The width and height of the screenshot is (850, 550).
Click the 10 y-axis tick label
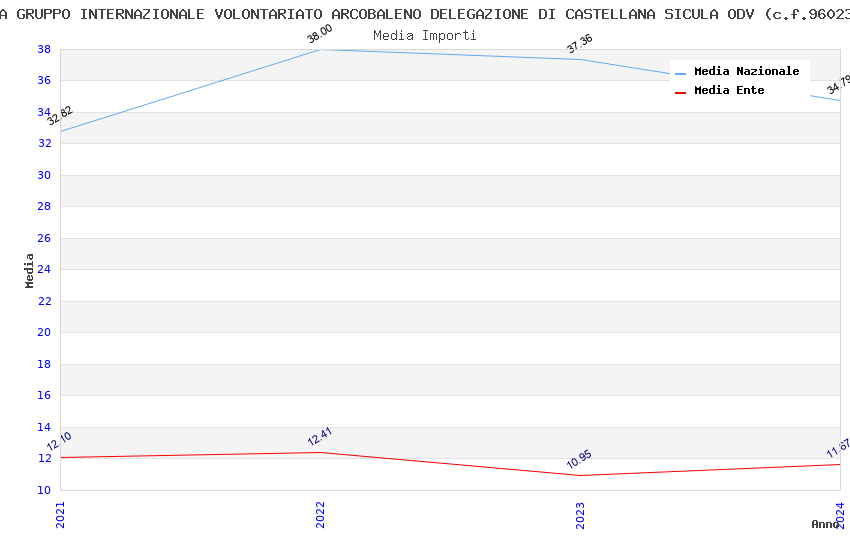click(44, 490)
